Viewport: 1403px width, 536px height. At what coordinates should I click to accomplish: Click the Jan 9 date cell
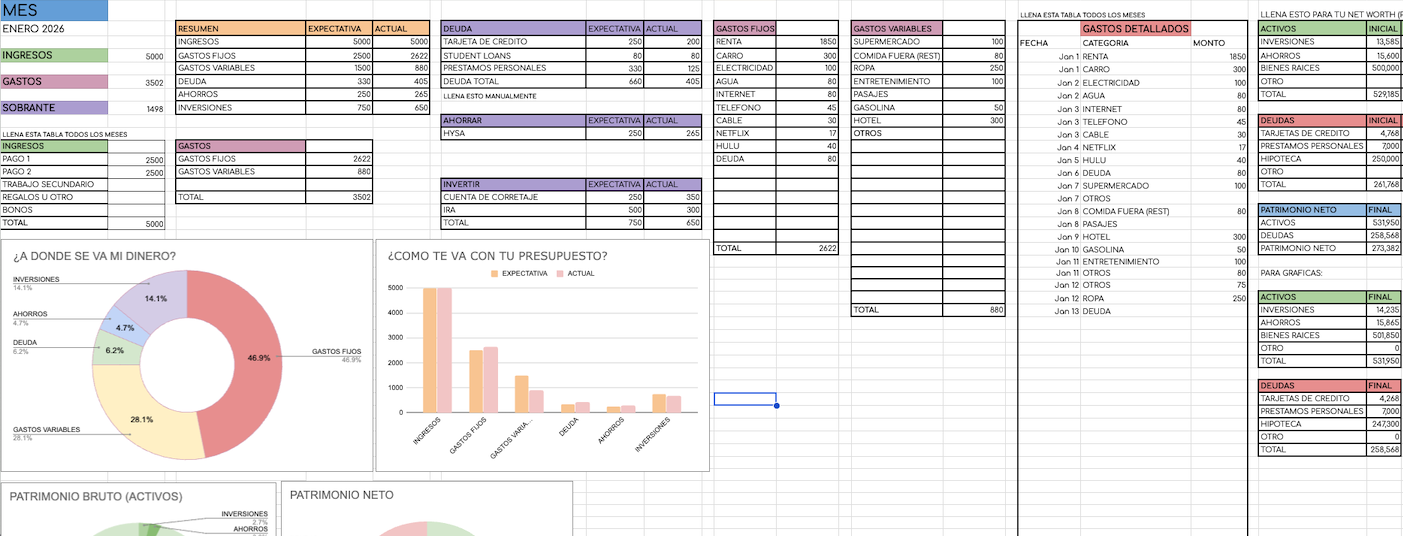(x=1049, y=237)
